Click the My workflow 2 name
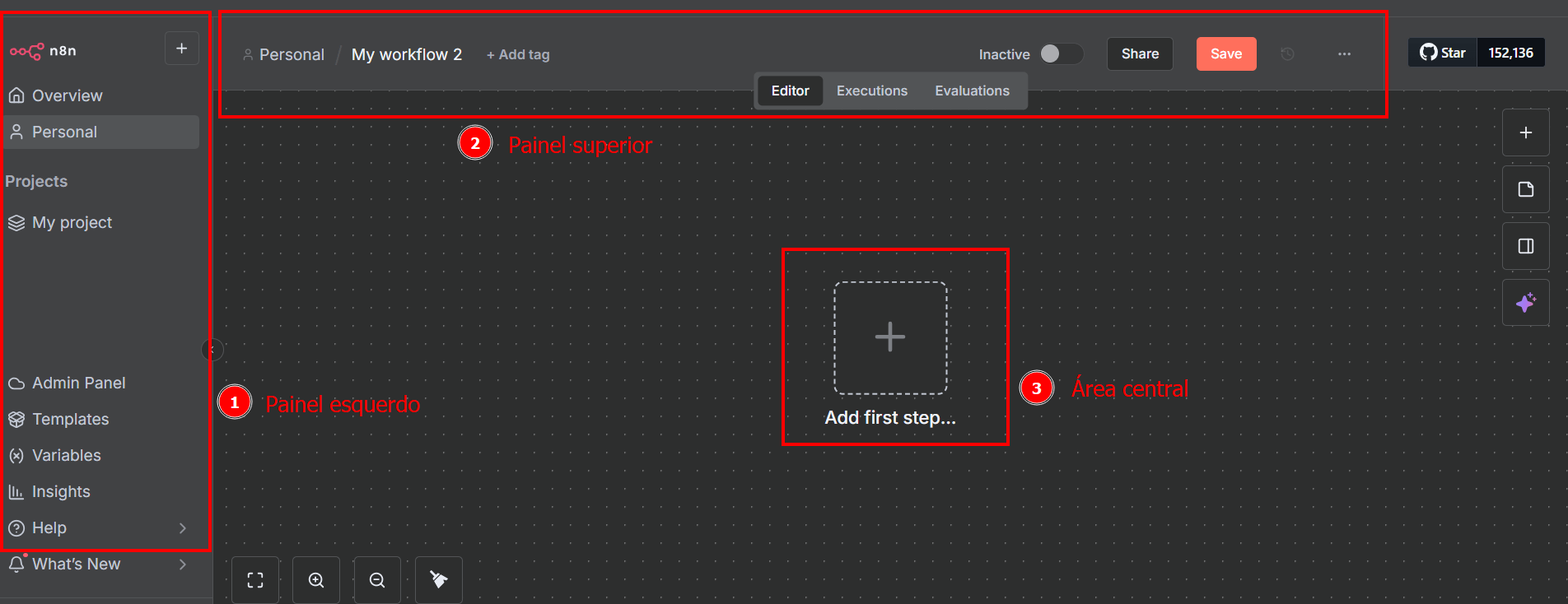The width and height of the screenshot is (1568, 604). [x=407, y=54]
